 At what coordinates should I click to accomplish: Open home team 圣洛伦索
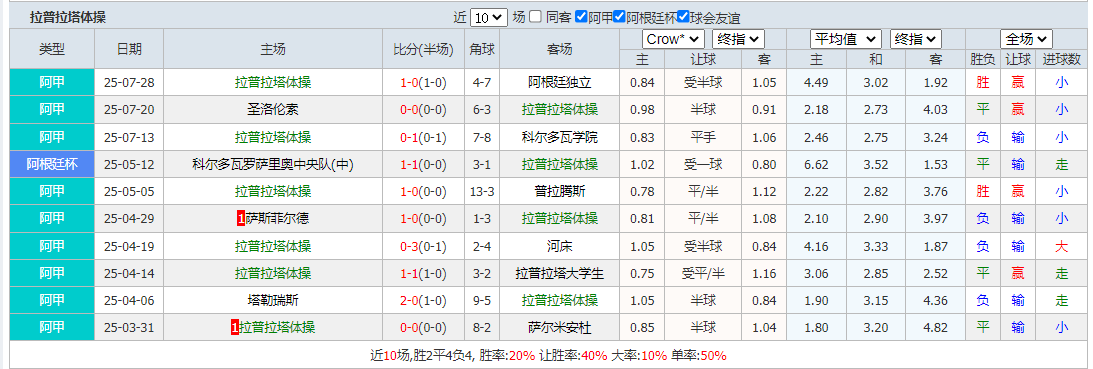273,110
